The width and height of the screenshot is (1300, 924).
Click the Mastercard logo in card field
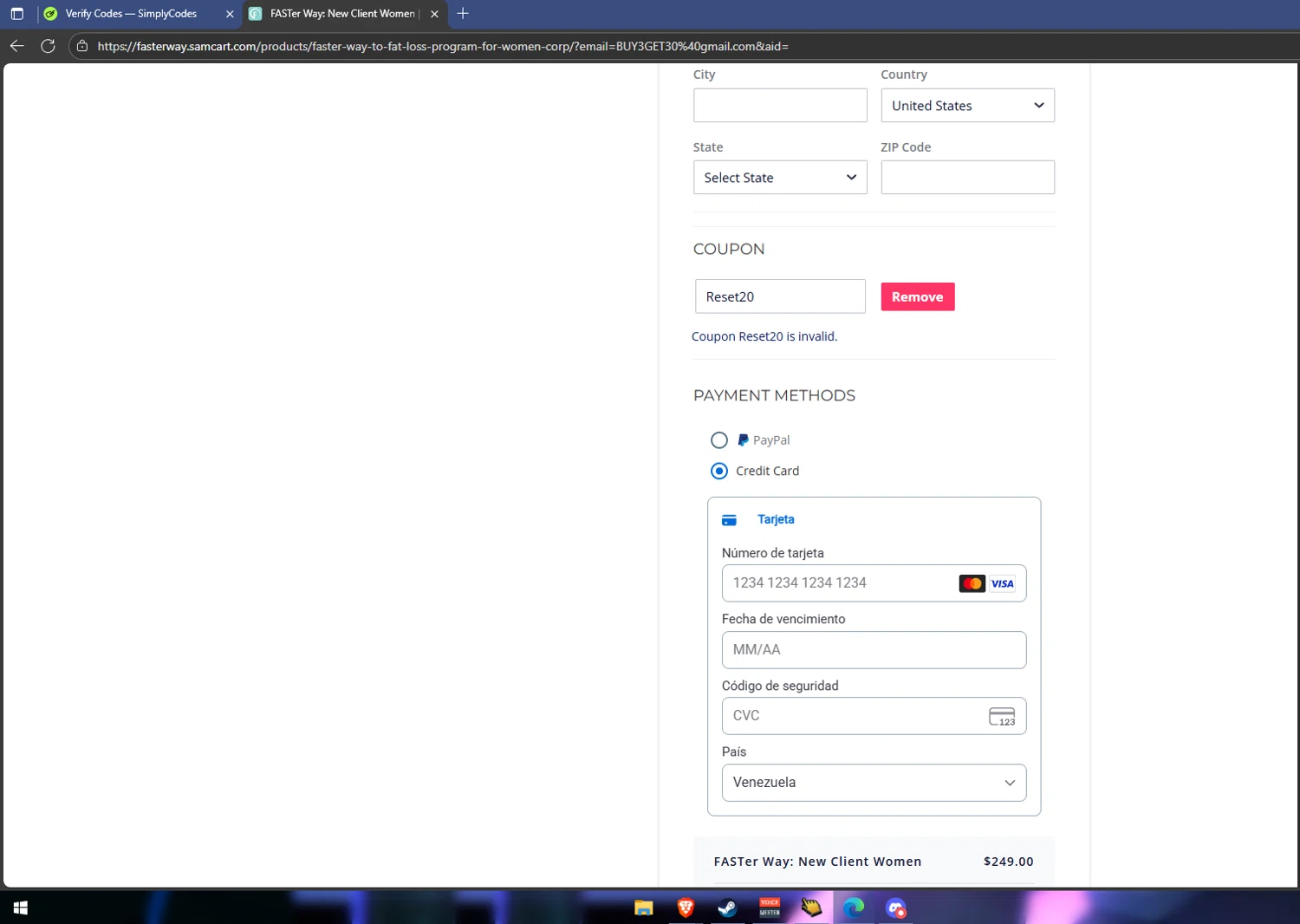coord(972,583)
